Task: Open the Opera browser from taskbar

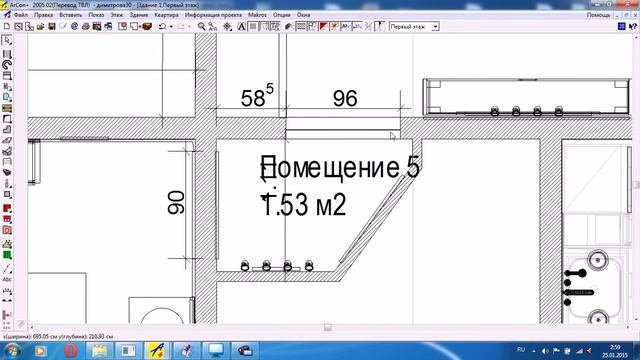Action: point(71,351)
